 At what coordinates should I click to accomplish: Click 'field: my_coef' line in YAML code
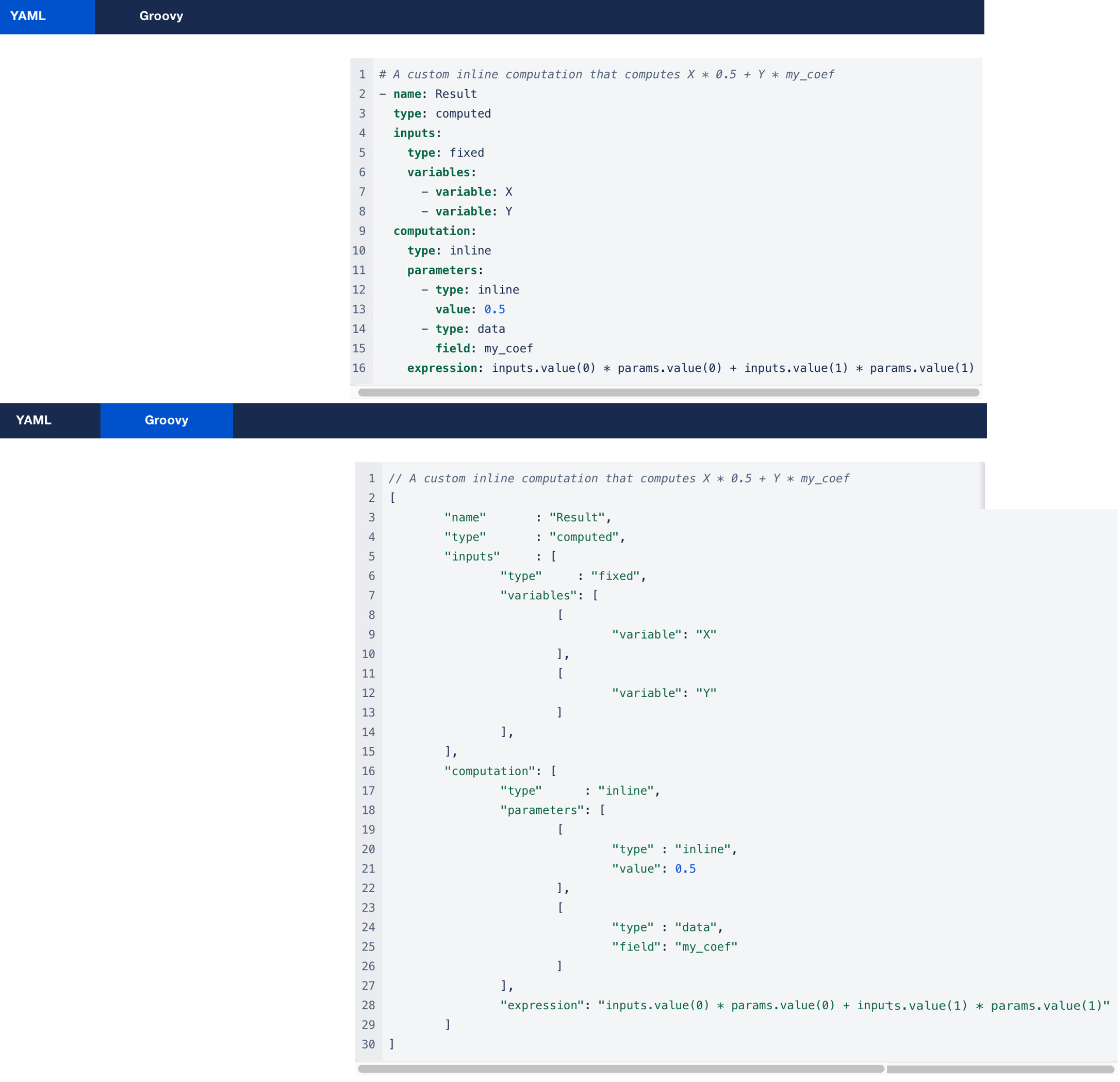pos(484,348)
